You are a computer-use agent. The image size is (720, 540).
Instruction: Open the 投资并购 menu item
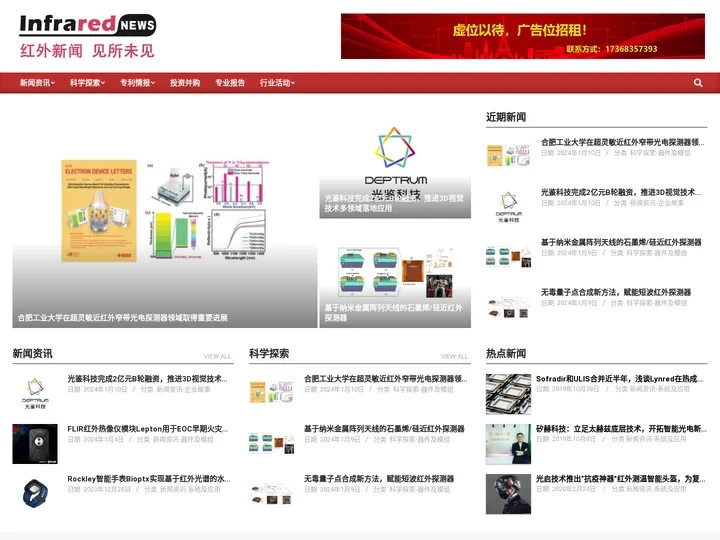point(185,83)
